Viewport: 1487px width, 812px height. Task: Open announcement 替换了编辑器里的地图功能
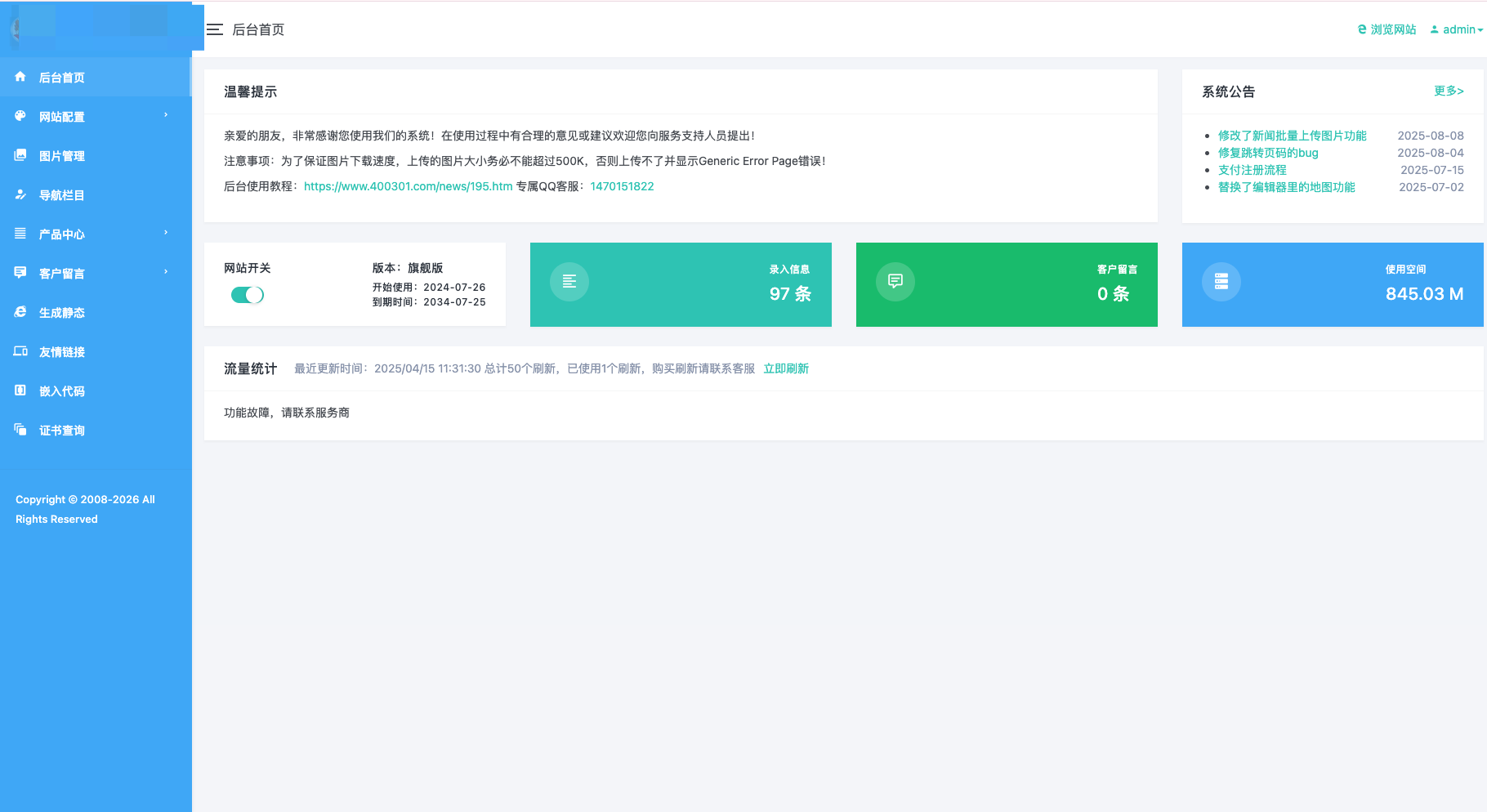click(1286, 187)
